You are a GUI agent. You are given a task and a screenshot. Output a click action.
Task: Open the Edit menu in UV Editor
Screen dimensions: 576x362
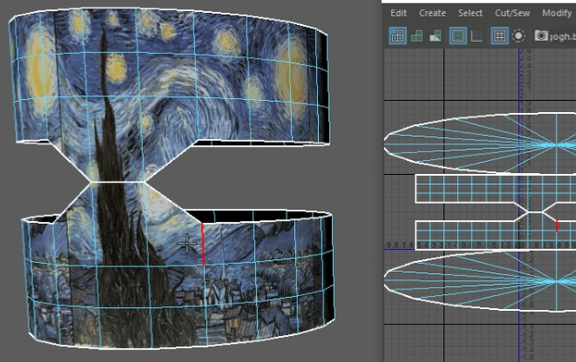[x=398, y=13]
